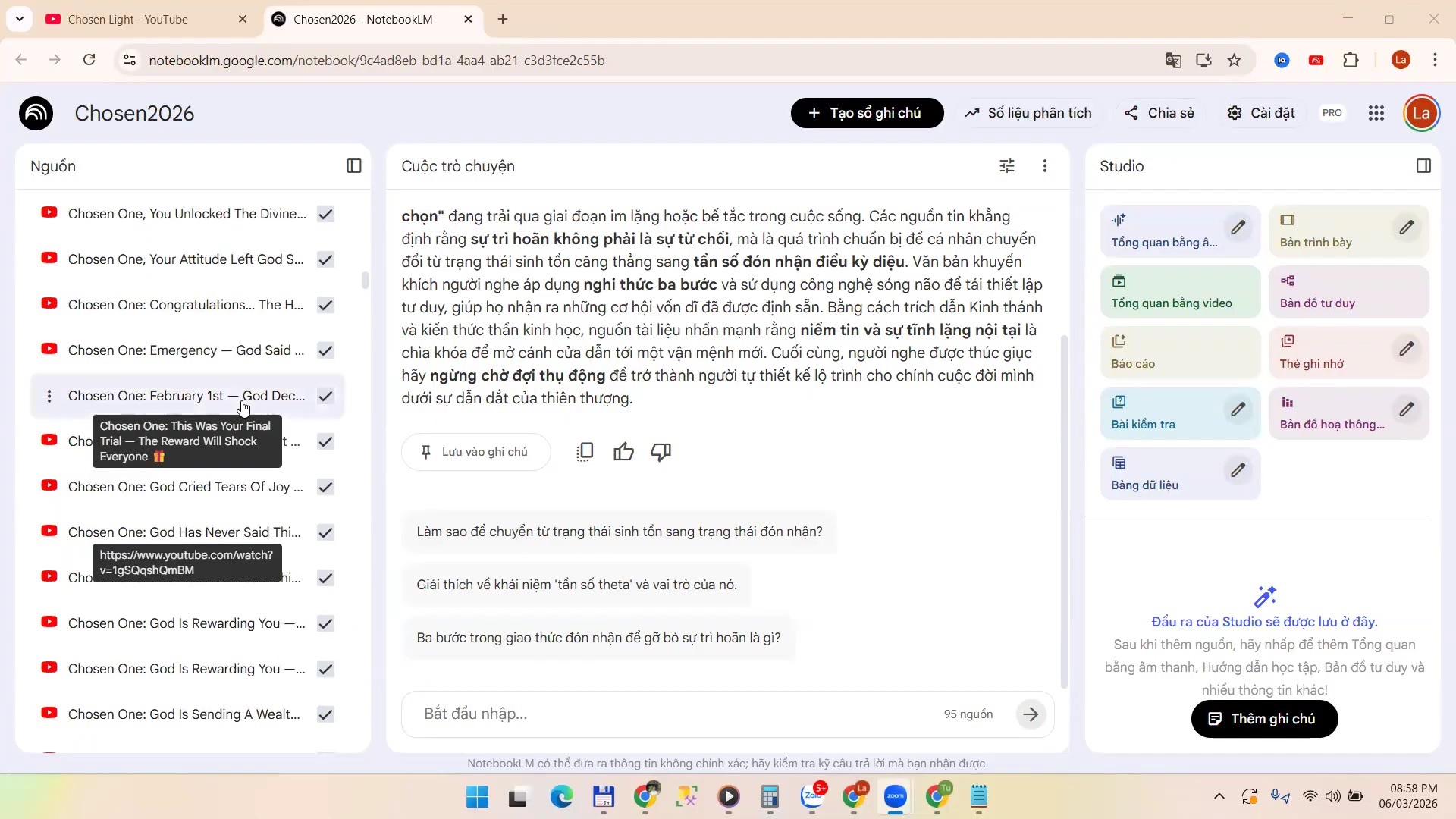The height and width of the screenshot is (819, 1456).
Task: Uncheck 'February 1st — God Dec' source
Action: click(325, 396)
